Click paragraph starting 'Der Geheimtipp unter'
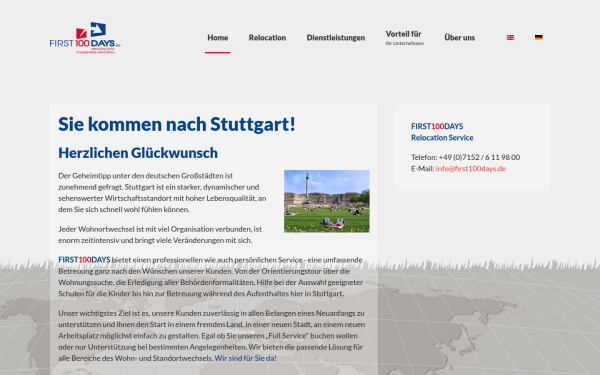This screenshot has width=600, height=375. point(163,192)
